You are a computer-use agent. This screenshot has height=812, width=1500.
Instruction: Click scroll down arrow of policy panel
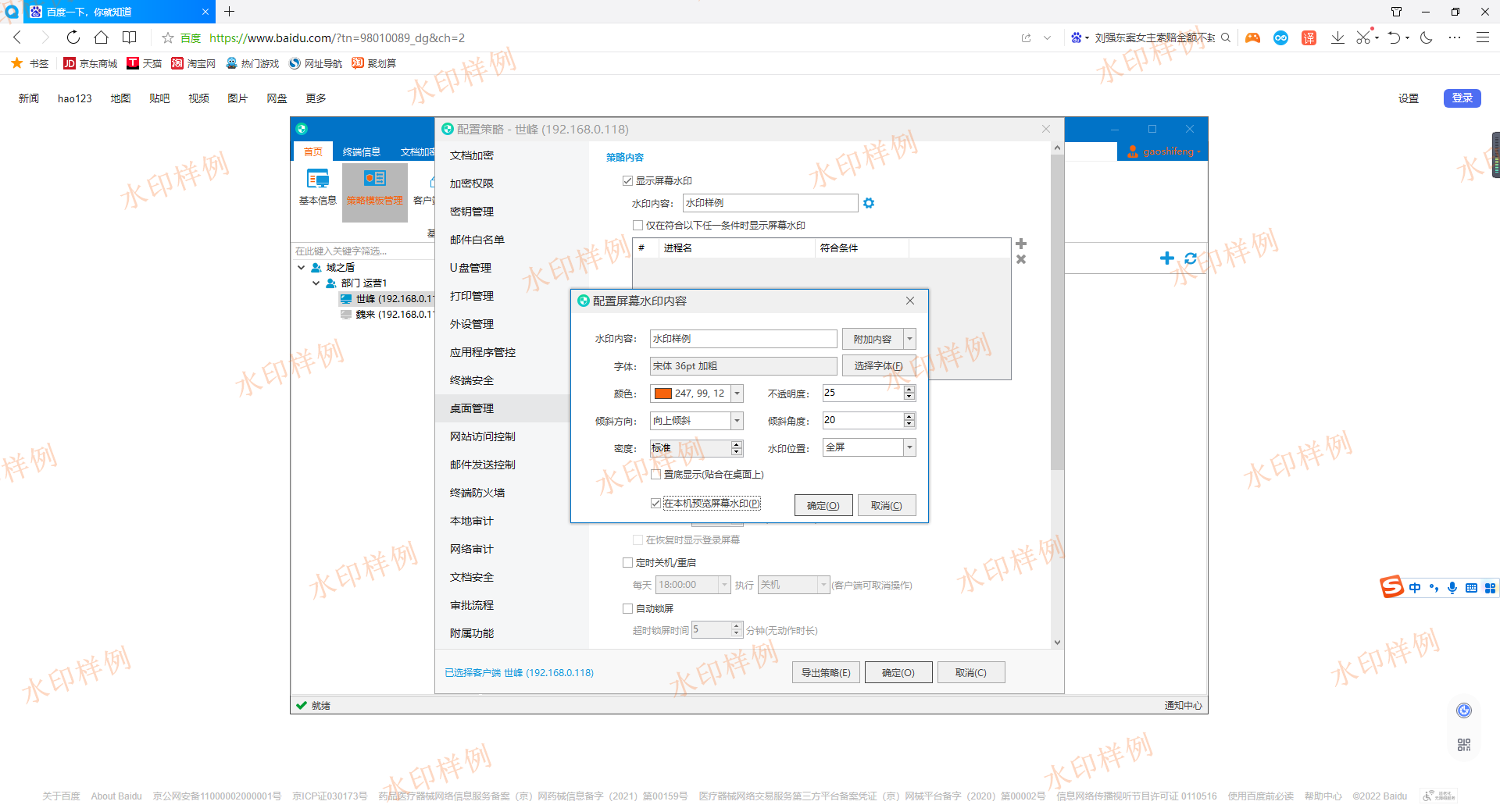coord(1057,643)
